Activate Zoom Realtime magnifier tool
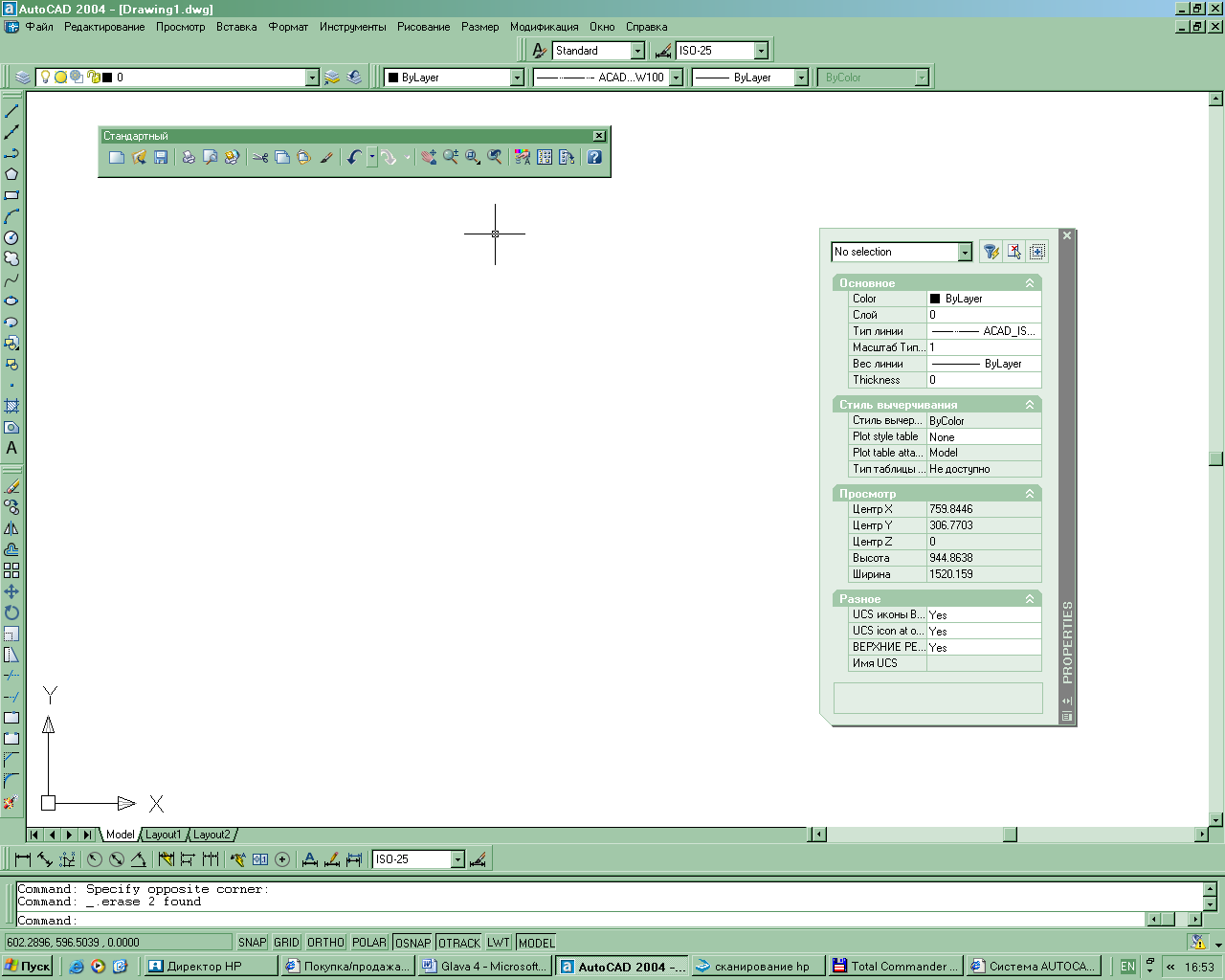Image resolution: width=1225 pixels, height=980 pixels. [x=450, y=157]
